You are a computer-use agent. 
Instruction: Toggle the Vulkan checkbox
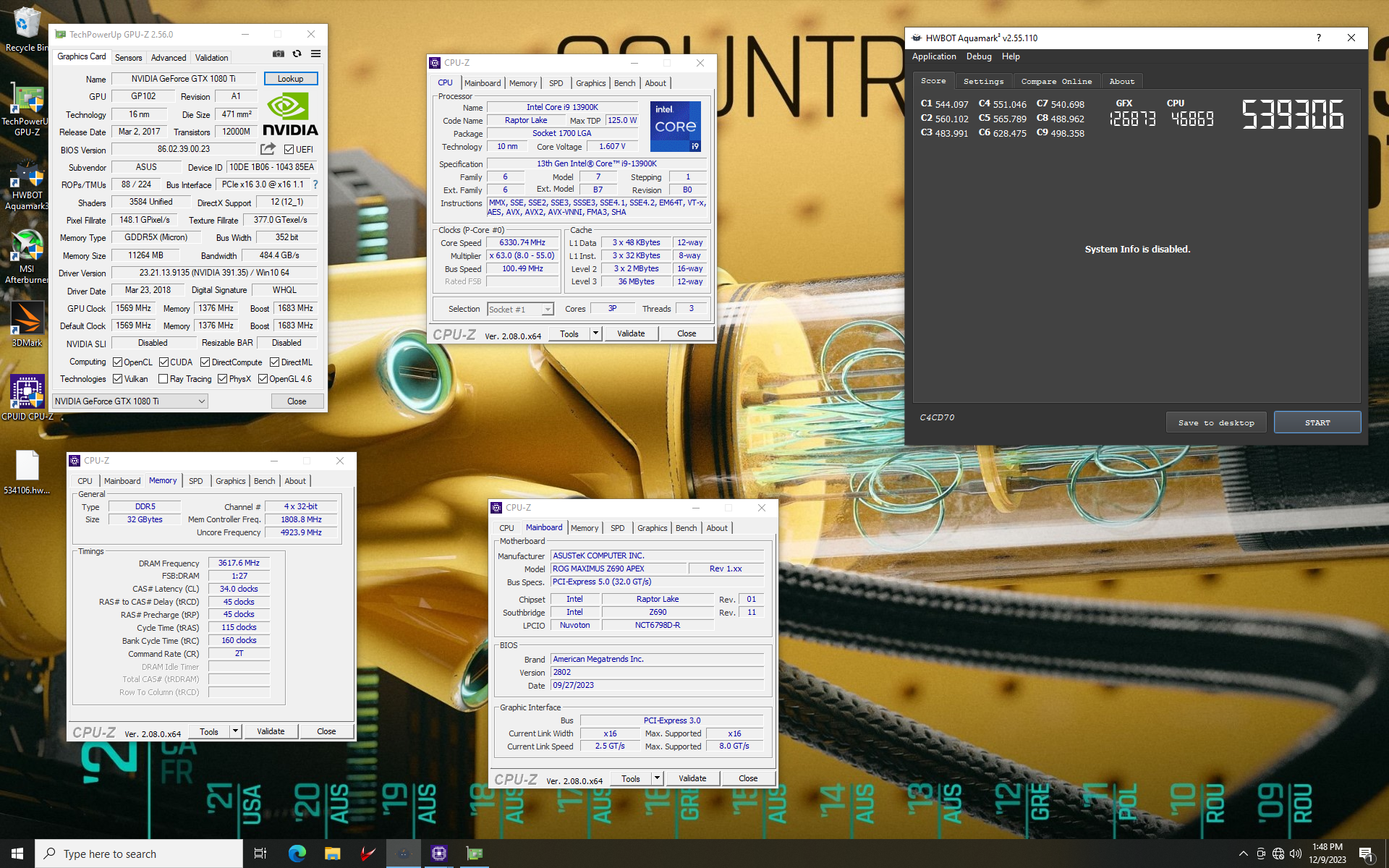click(118, 379)
